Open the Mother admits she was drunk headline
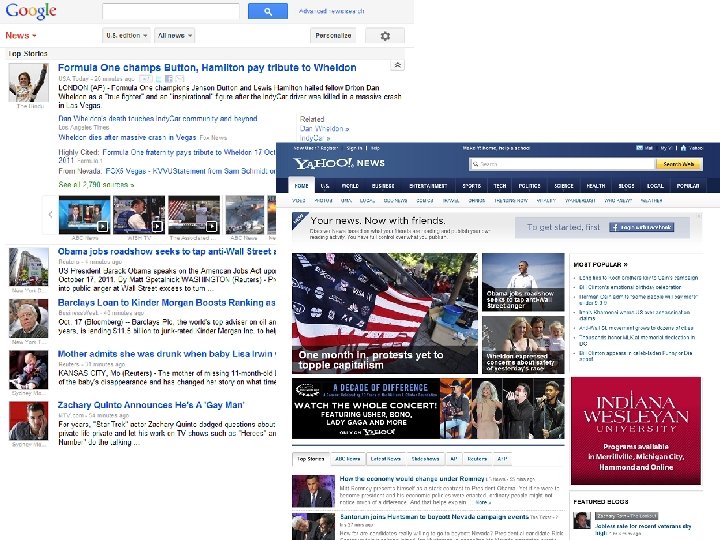The image size is (720, 540). 167,354
